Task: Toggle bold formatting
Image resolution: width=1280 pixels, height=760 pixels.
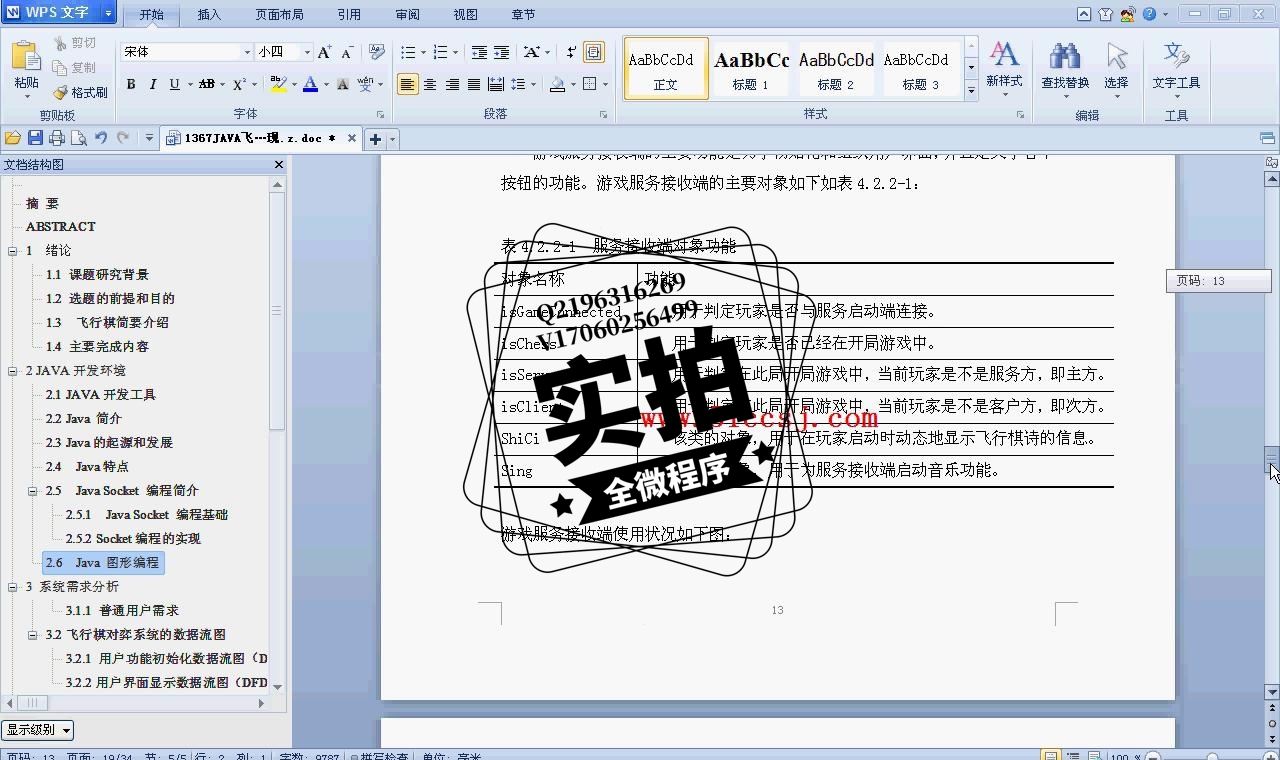Action: (131, 85)
